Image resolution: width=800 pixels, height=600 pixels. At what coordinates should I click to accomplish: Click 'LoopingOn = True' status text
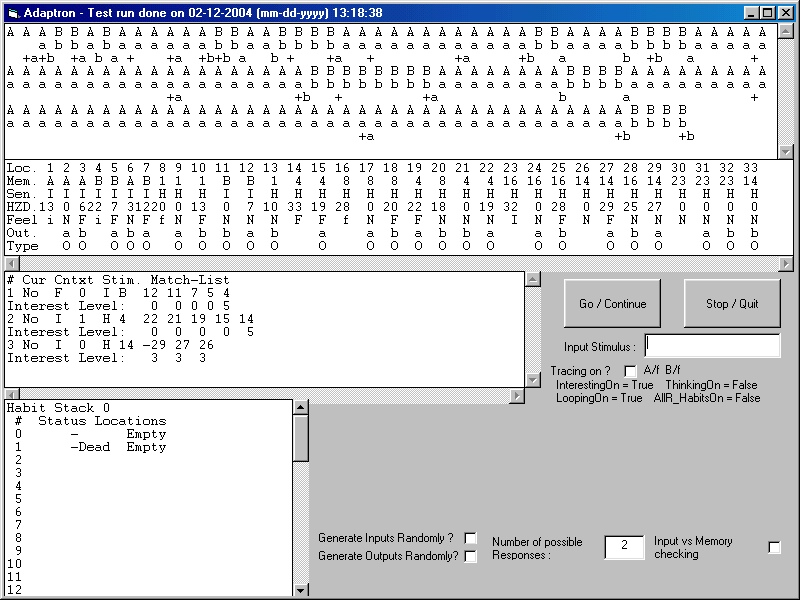click(x=599, y=398)
